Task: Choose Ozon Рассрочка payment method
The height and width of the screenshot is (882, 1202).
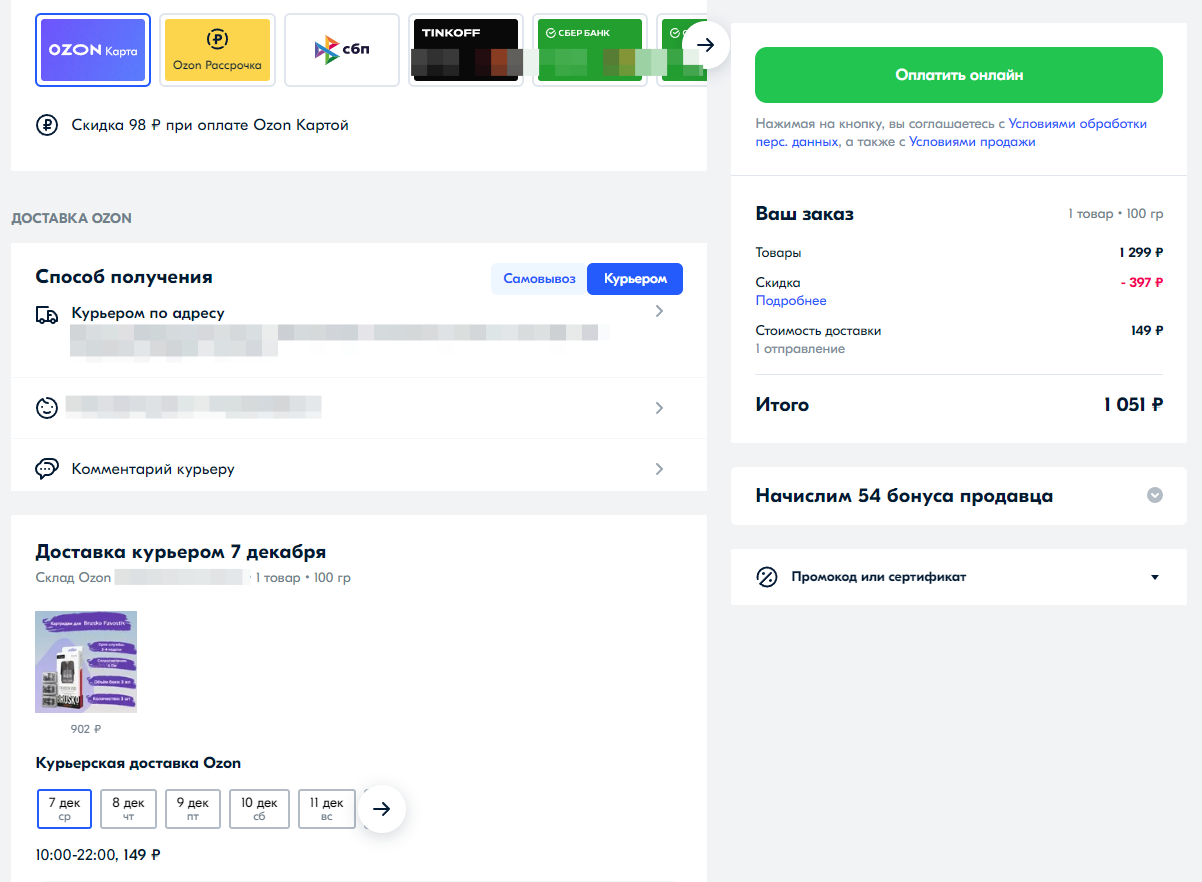Action: coord(217,50)
